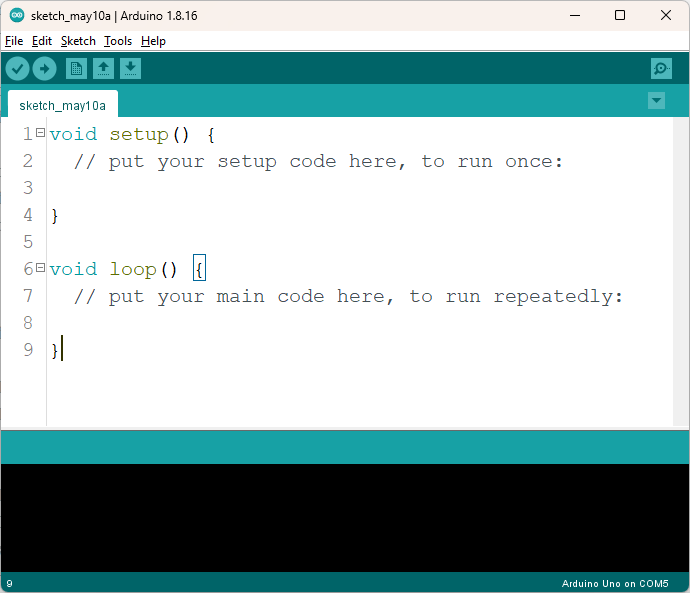Open the Help menu
This screenshot has height=593, width=690.
tap(153, 41)
